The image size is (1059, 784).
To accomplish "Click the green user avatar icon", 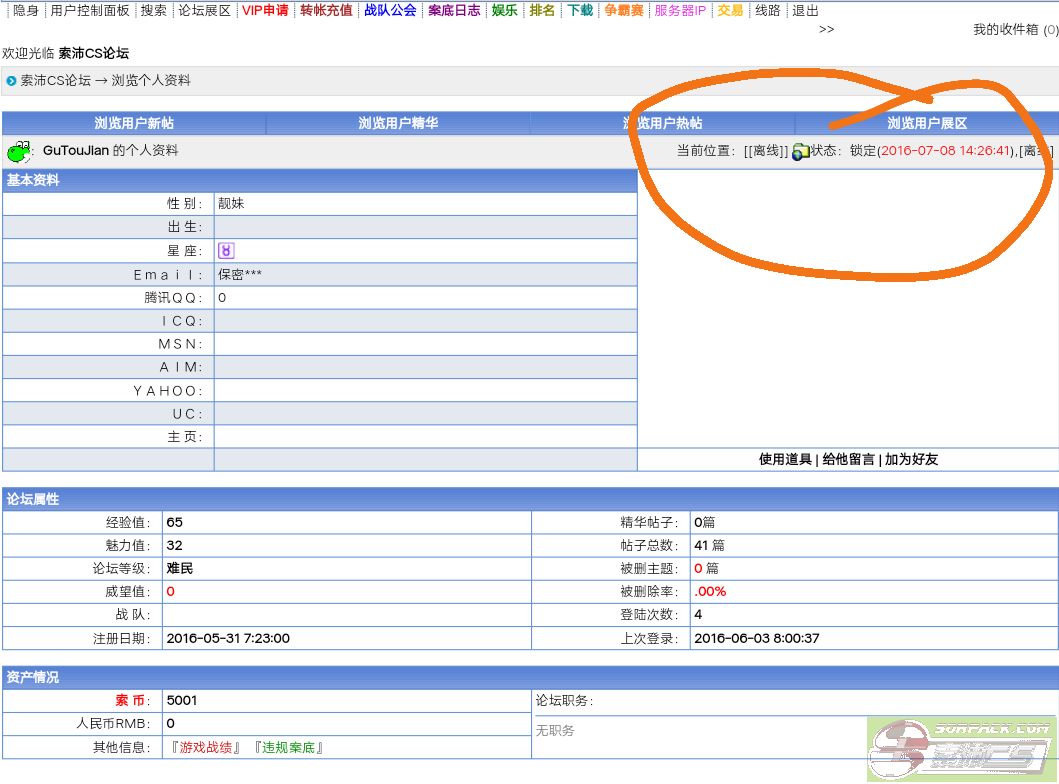I will tap(19, 151).
